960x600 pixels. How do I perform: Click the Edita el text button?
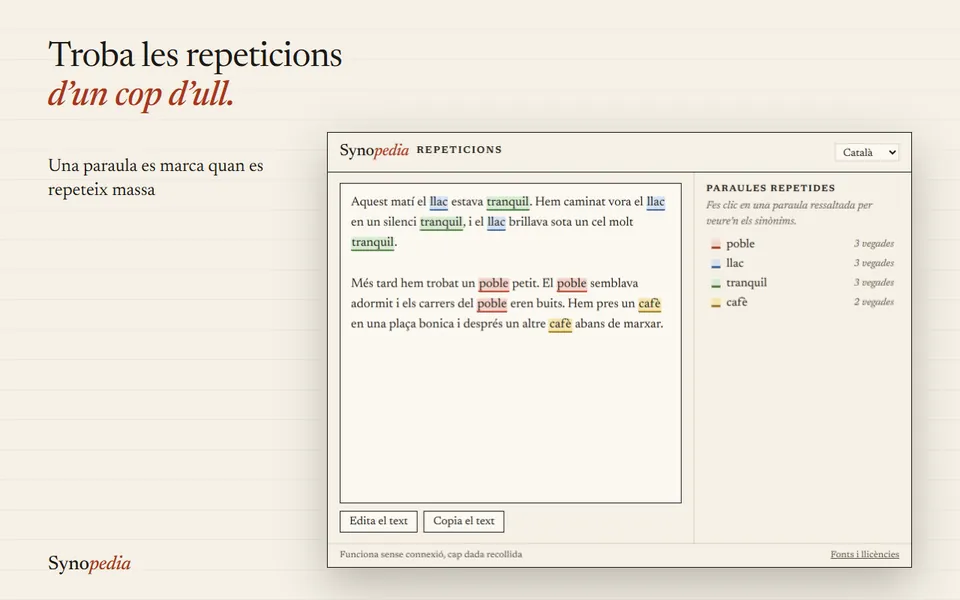tap(378, 521)
